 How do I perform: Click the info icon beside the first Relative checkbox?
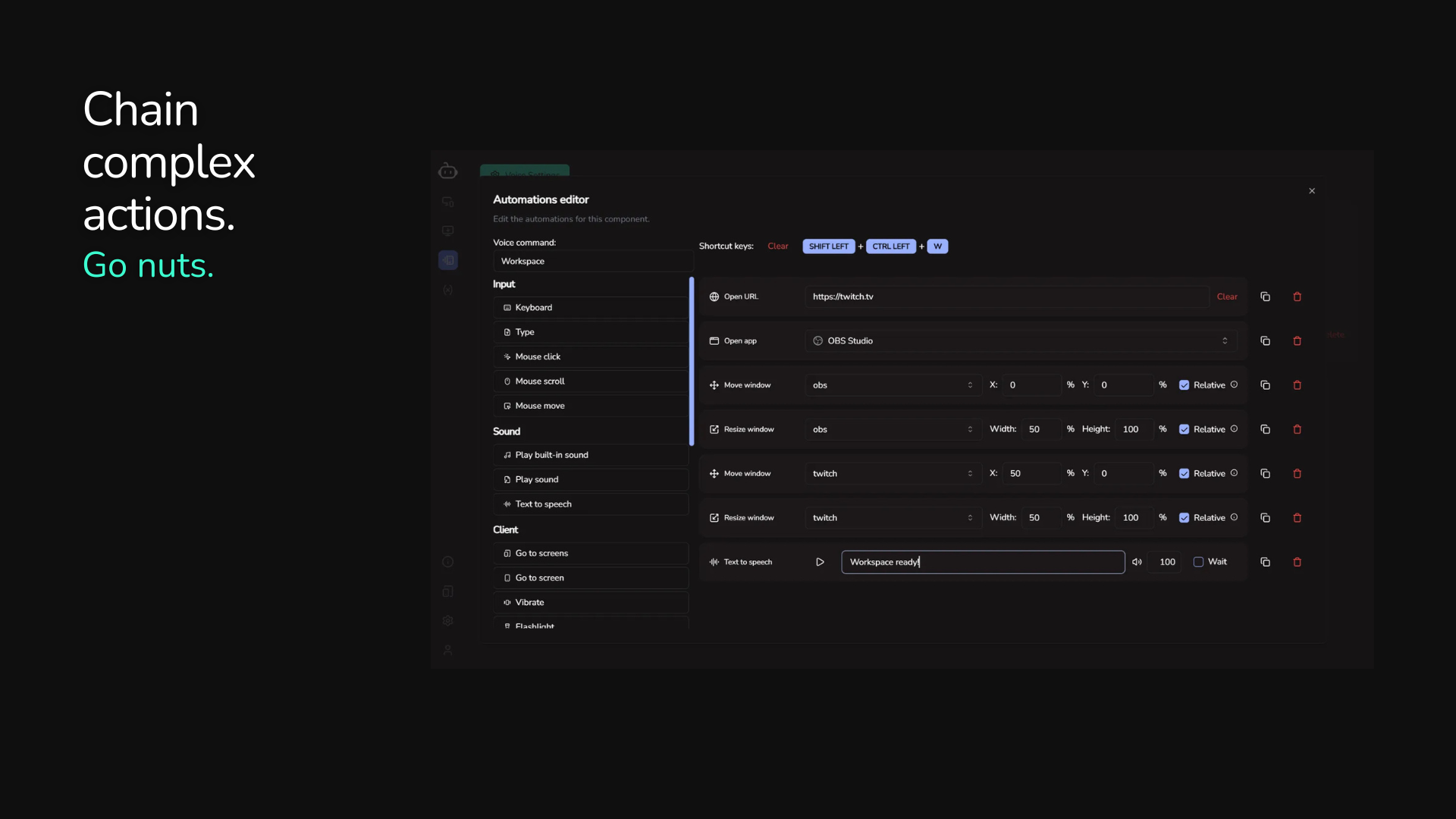pyautogui.click(x=1235, y=384)
